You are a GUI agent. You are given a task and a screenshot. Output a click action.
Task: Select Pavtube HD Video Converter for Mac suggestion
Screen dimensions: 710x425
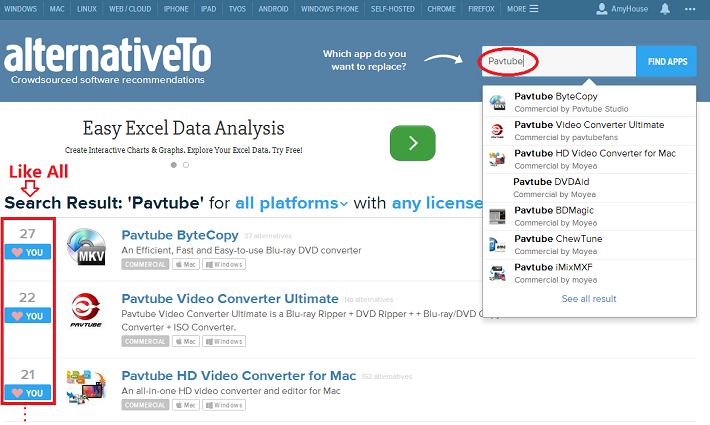tap(589, 159)
